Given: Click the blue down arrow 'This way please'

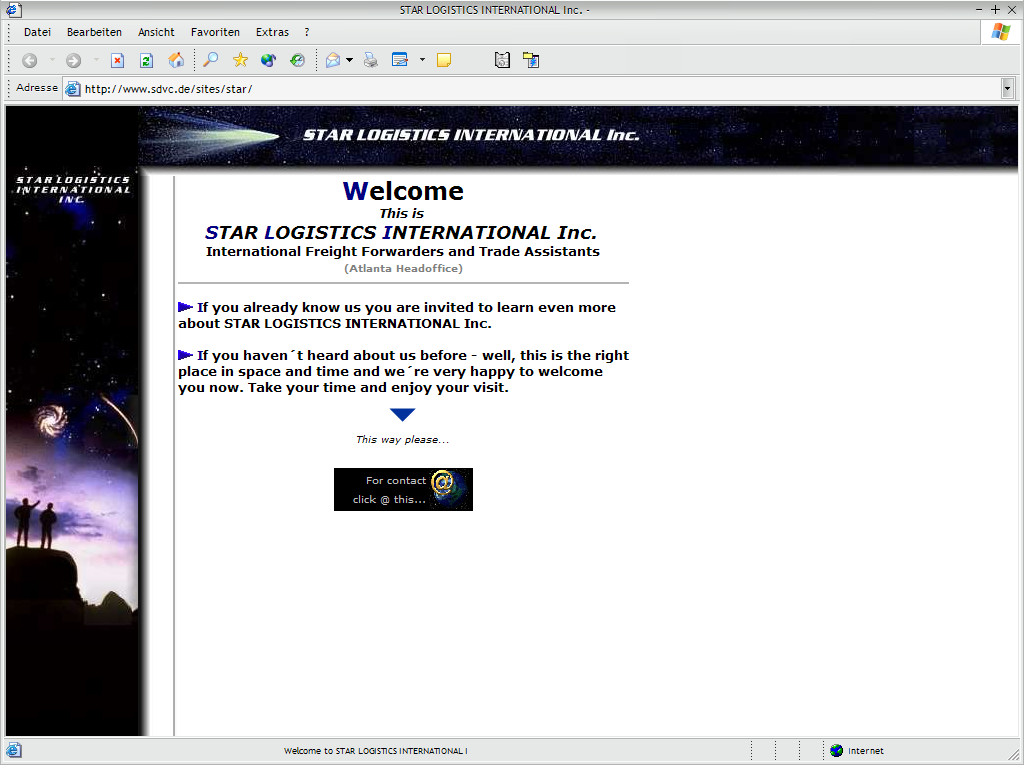Looking at the screenshot, I should [402, 415].
